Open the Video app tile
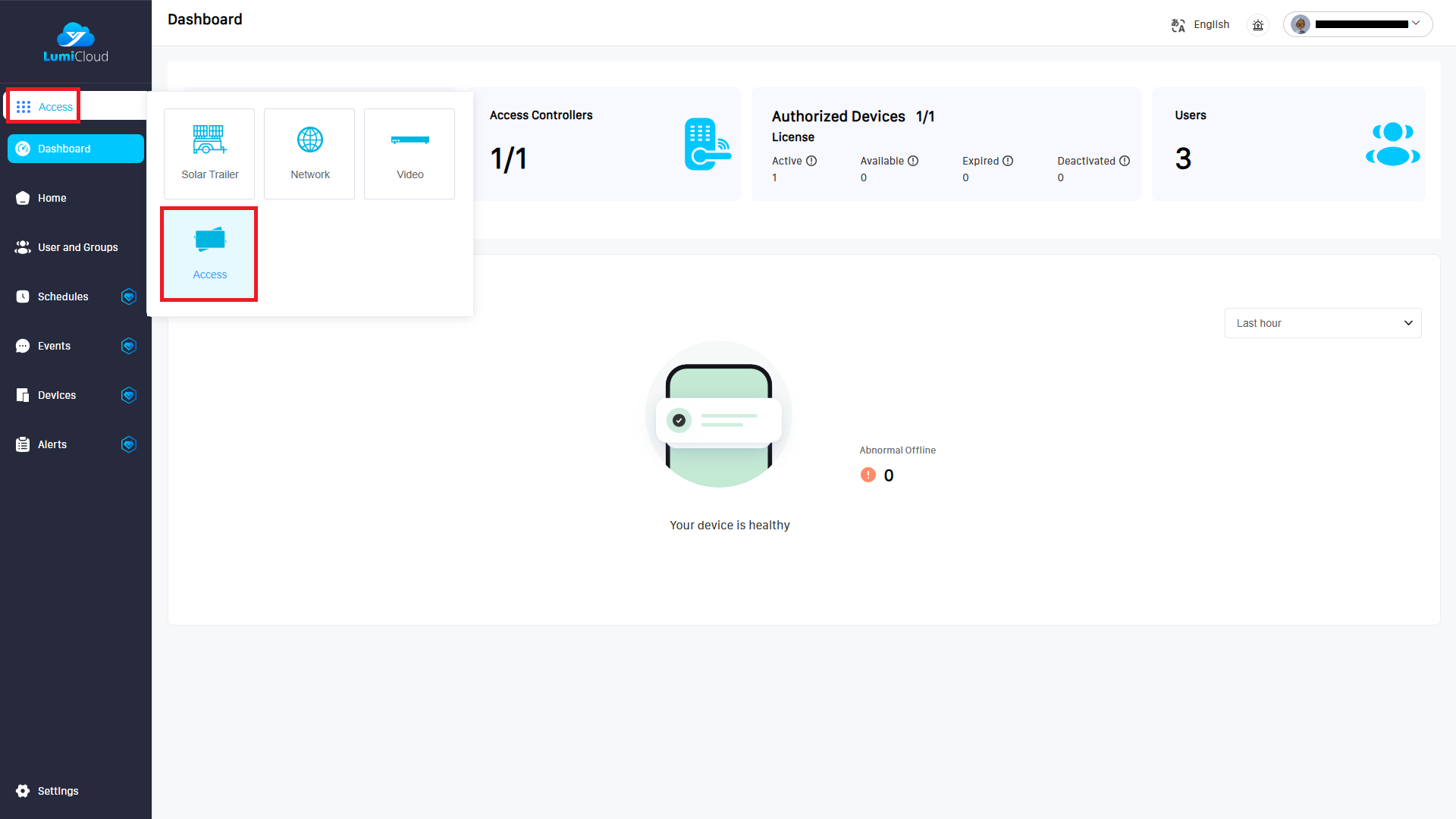The image size is (1456, 819). [x=409, y=154]
